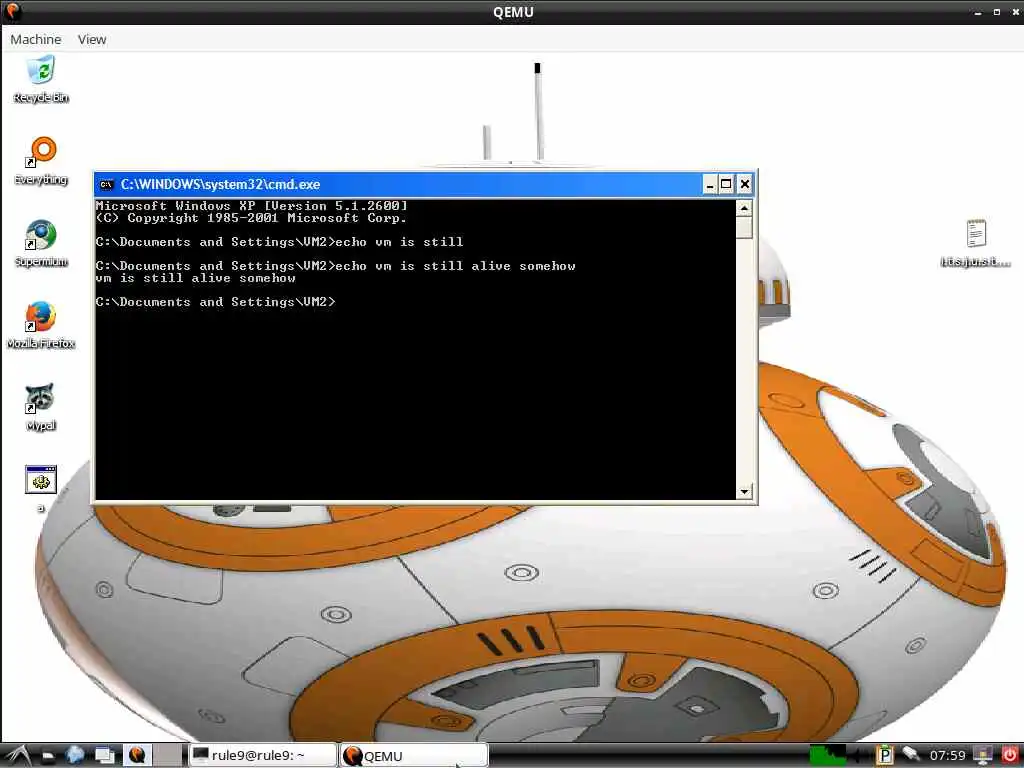
Task: Click the P clipboard tray icon
Action: tap(884, 756)
